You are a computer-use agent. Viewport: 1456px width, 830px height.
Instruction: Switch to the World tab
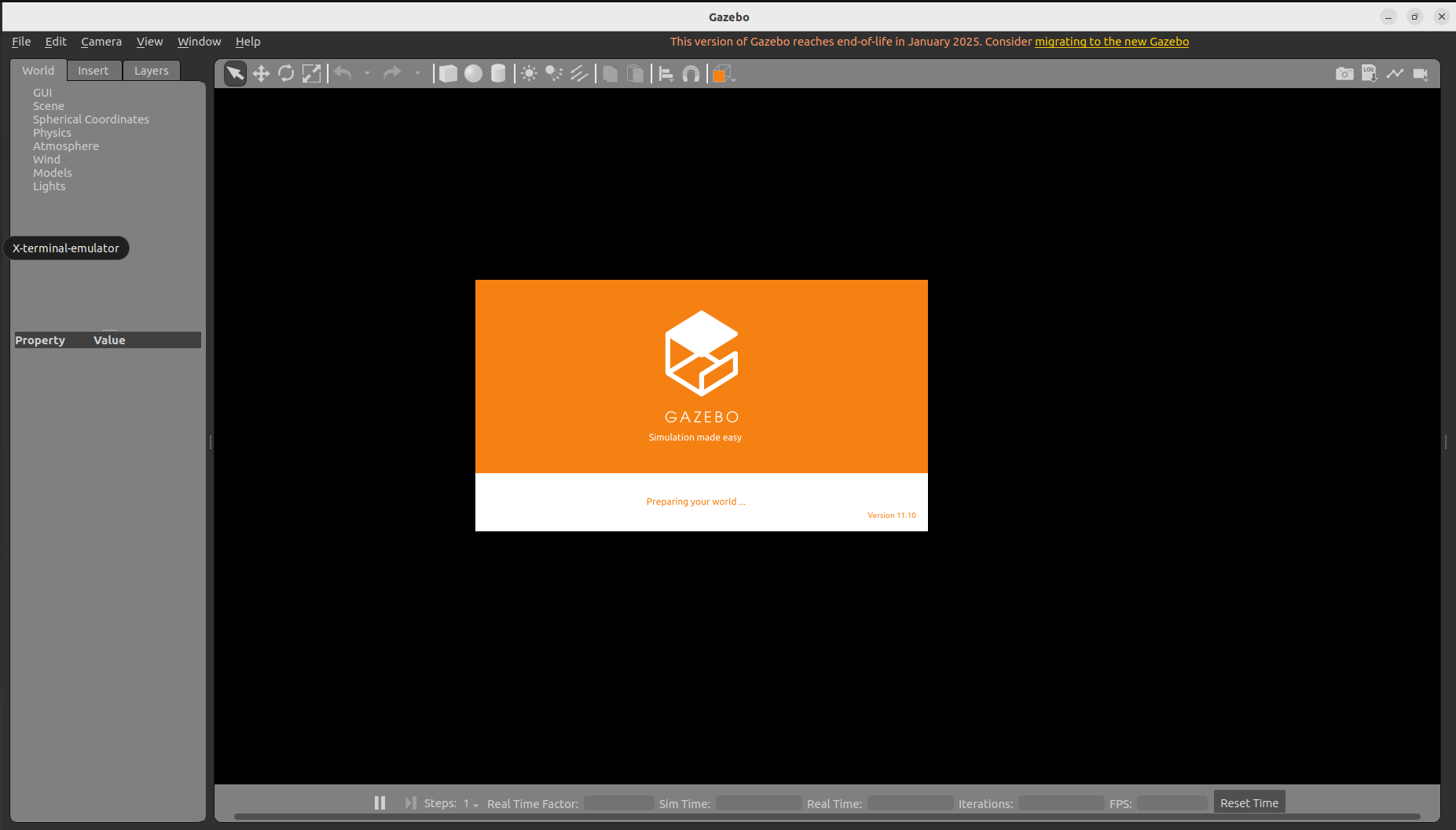(x=39, y=71)
